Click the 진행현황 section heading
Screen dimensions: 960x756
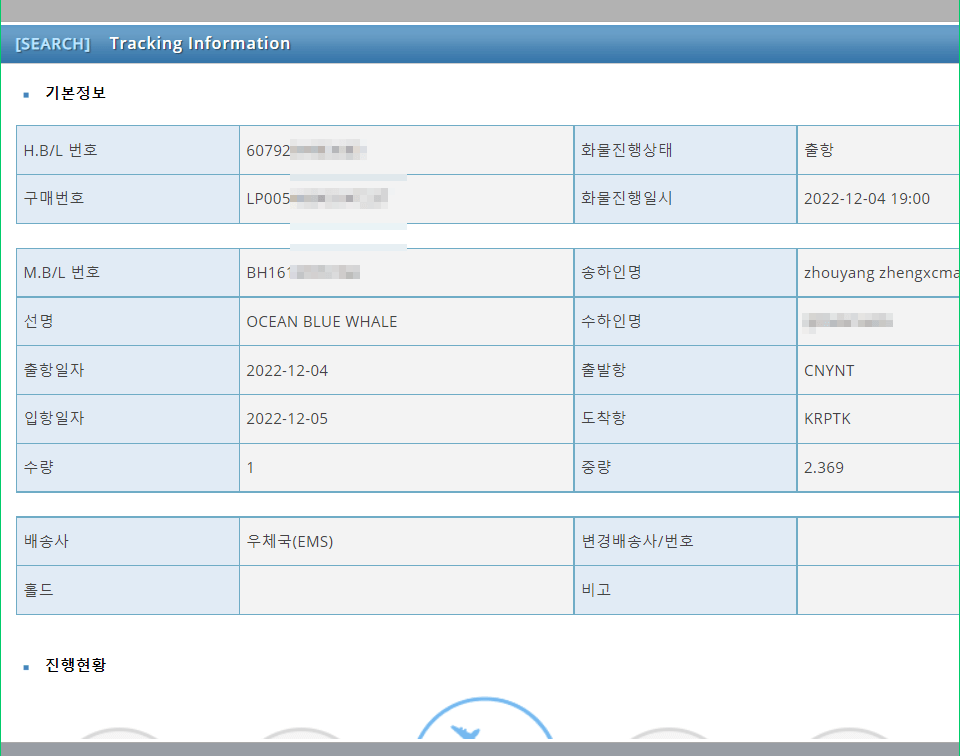pos(75,665)
